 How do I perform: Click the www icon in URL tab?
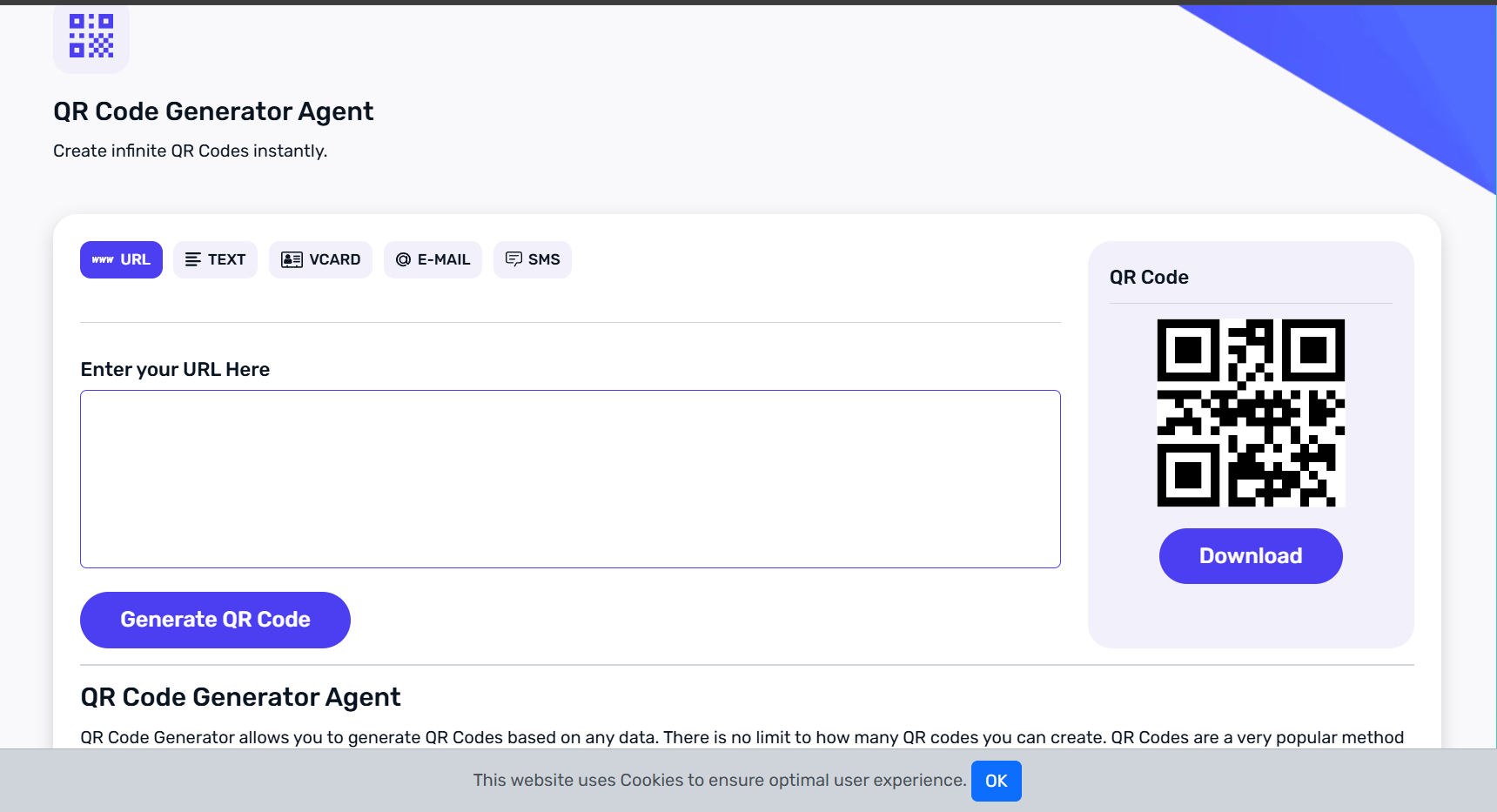(x=103, y=259)
